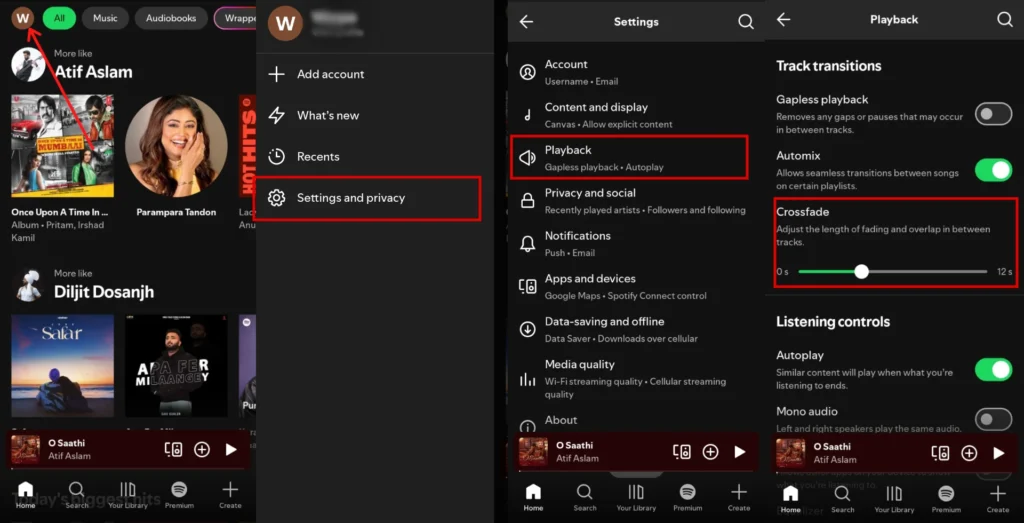Image resolution: width=1024 pixels, height=523 pixels.
Task: Select the Audiobooks filter chip
Action: click(x=171, y=18)
